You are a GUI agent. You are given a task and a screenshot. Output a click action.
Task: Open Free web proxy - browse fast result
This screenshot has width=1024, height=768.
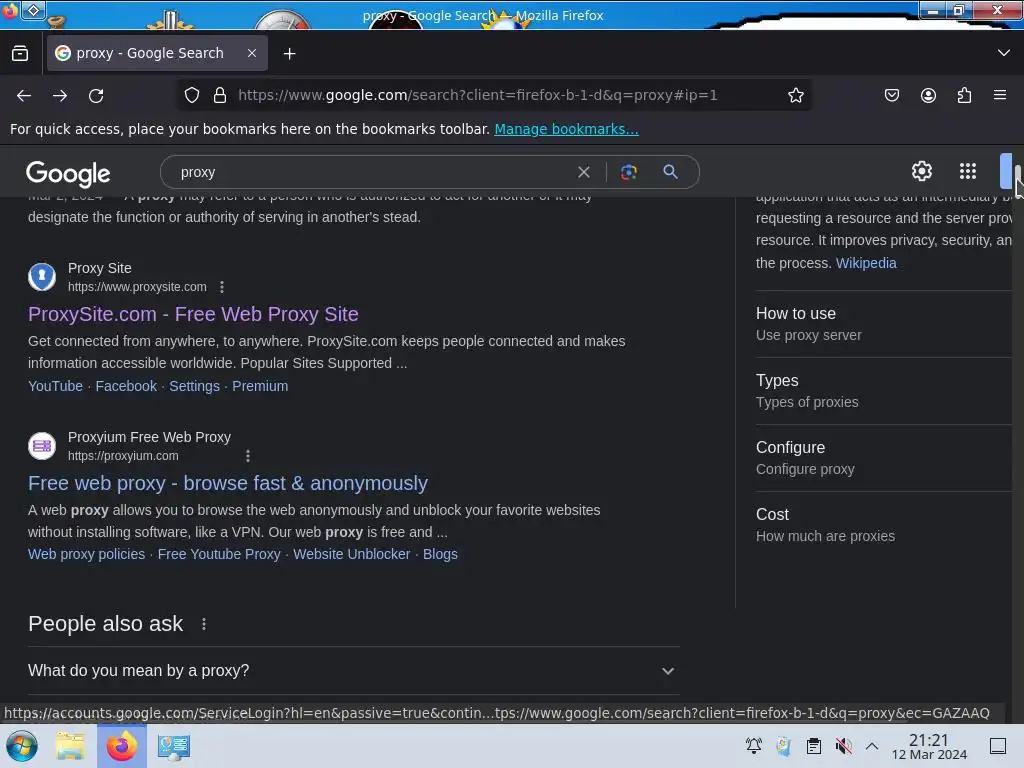click(x=228, y=483)
